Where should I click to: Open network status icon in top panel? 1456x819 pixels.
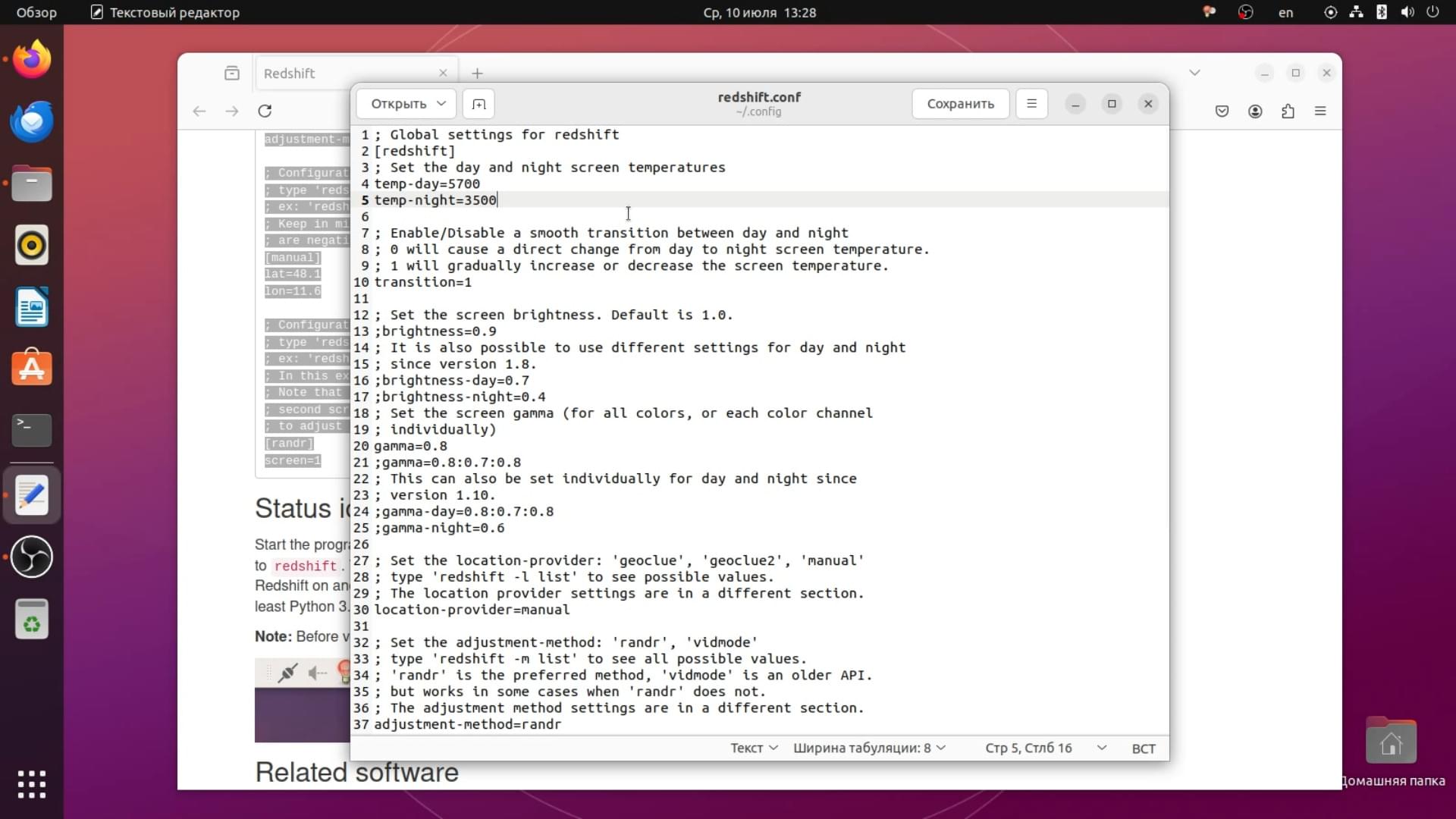point(1356,12)
